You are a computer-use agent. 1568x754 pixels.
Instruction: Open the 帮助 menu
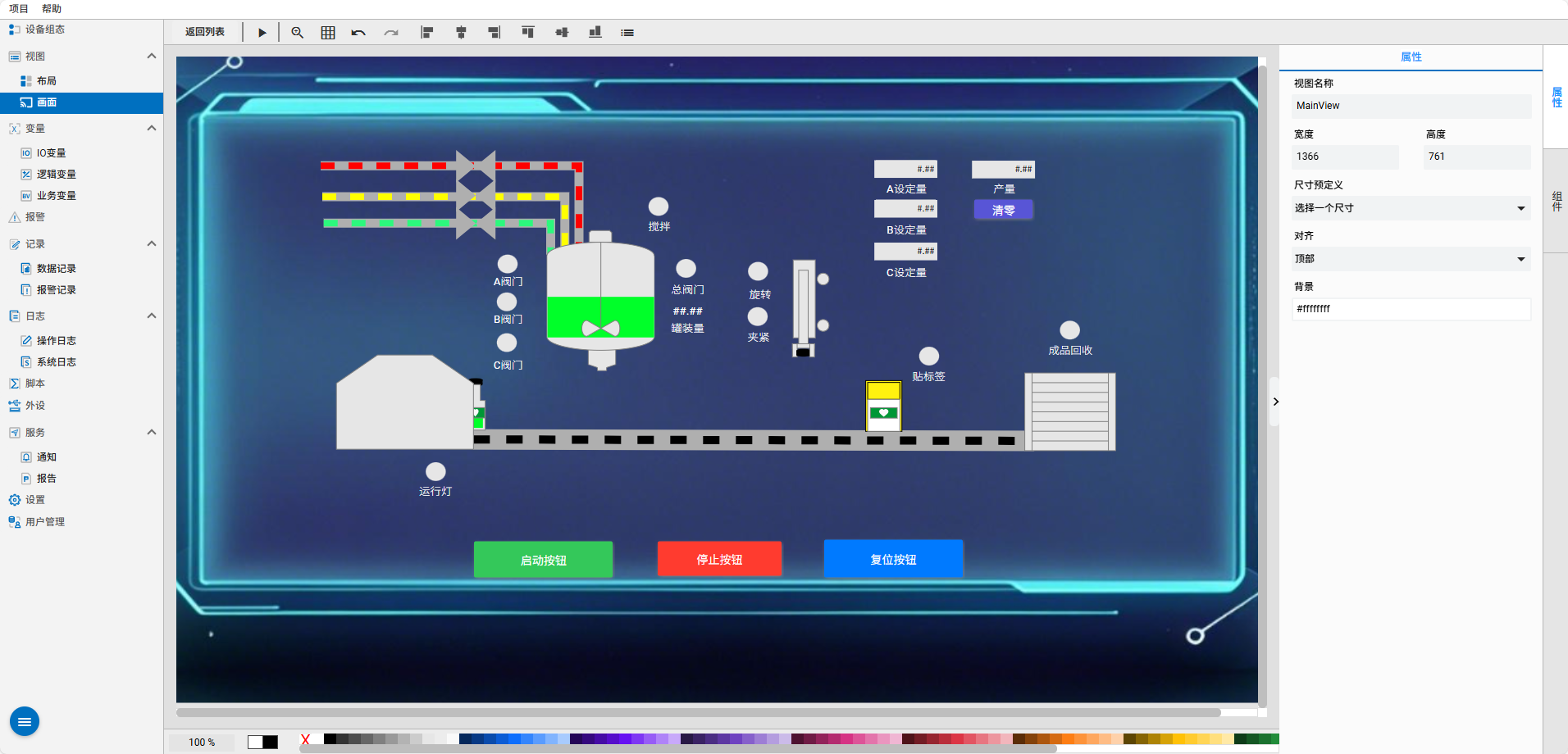tap(52, 9)
